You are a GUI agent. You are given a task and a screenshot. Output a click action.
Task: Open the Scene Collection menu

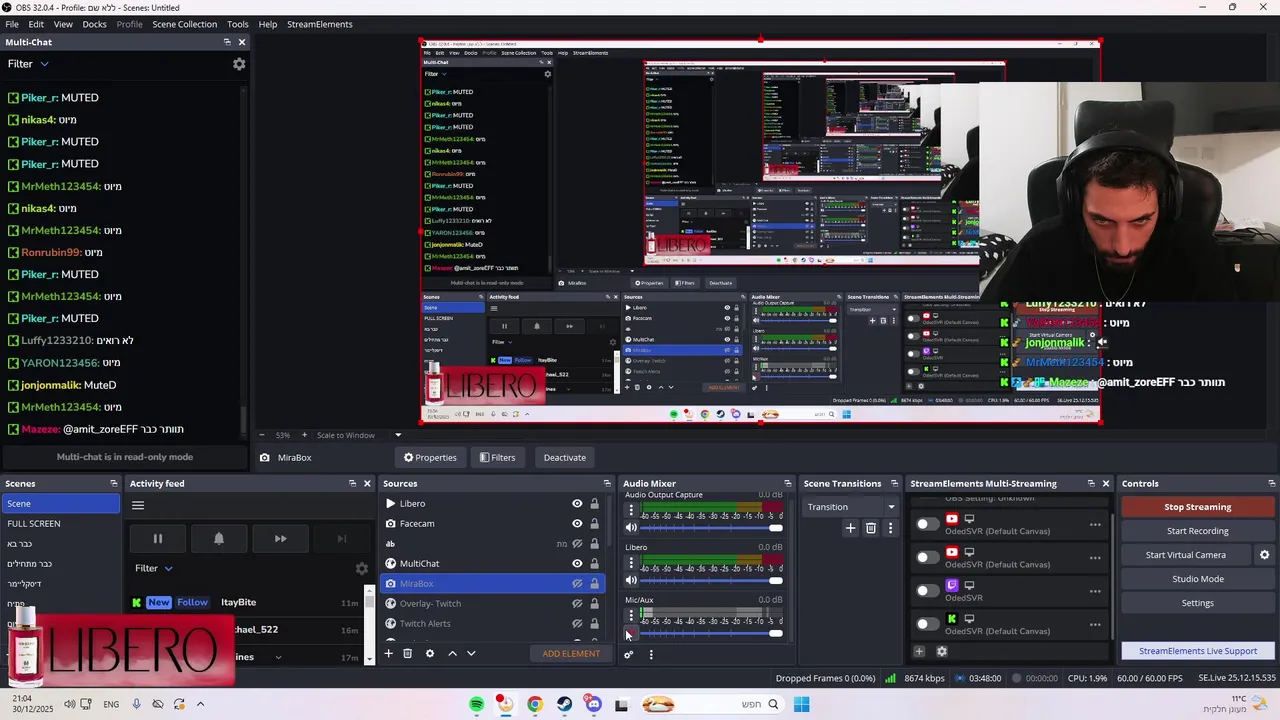click(184, 24)
